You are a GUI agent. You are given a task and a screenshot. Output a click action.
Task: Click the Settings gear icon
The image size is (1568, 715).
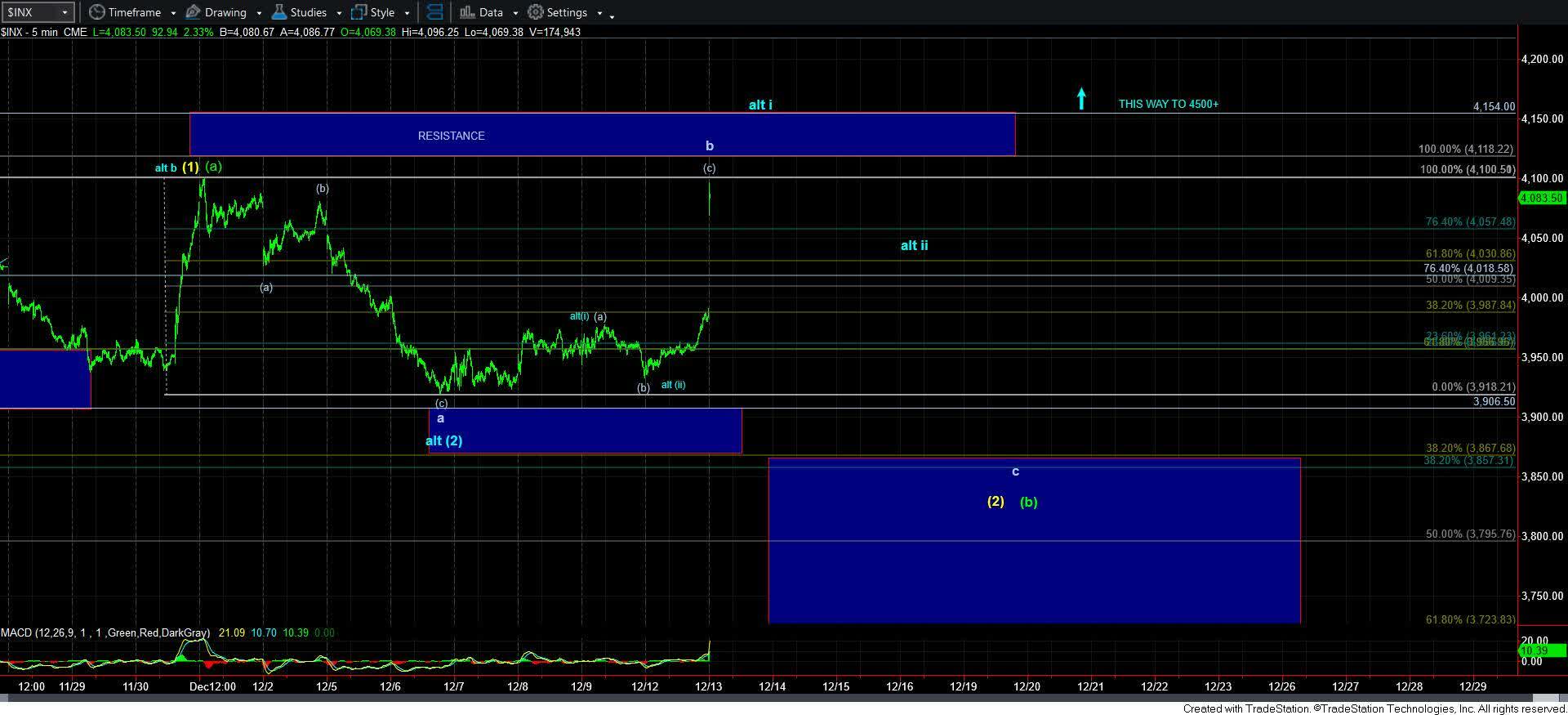[x=536, y=12]
